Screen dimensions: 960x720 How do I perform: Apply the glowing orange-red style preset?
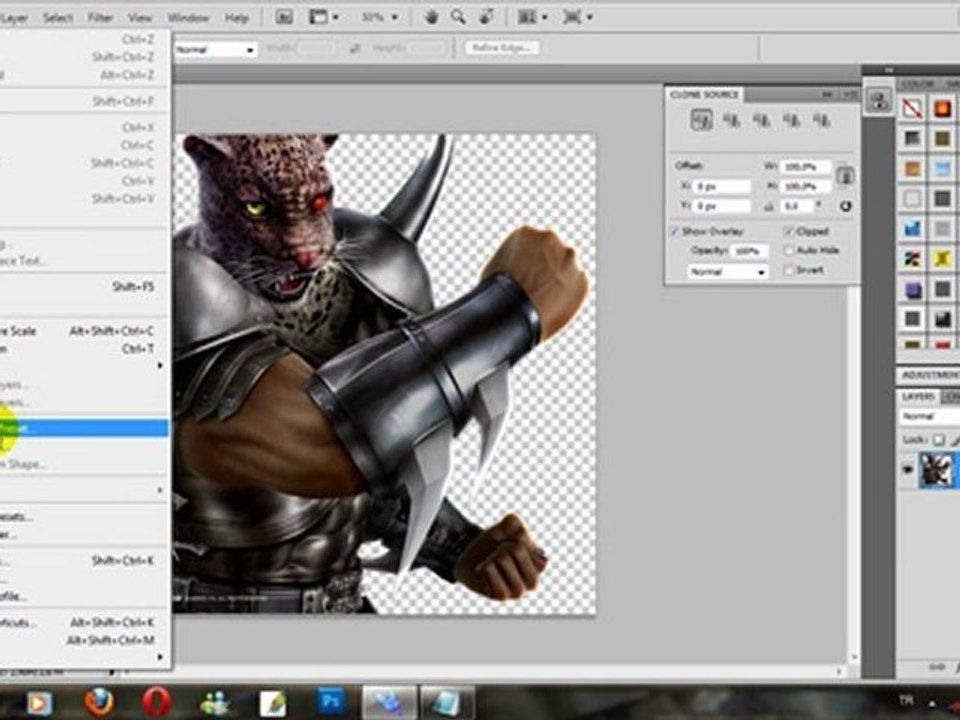tap(943, 109)
